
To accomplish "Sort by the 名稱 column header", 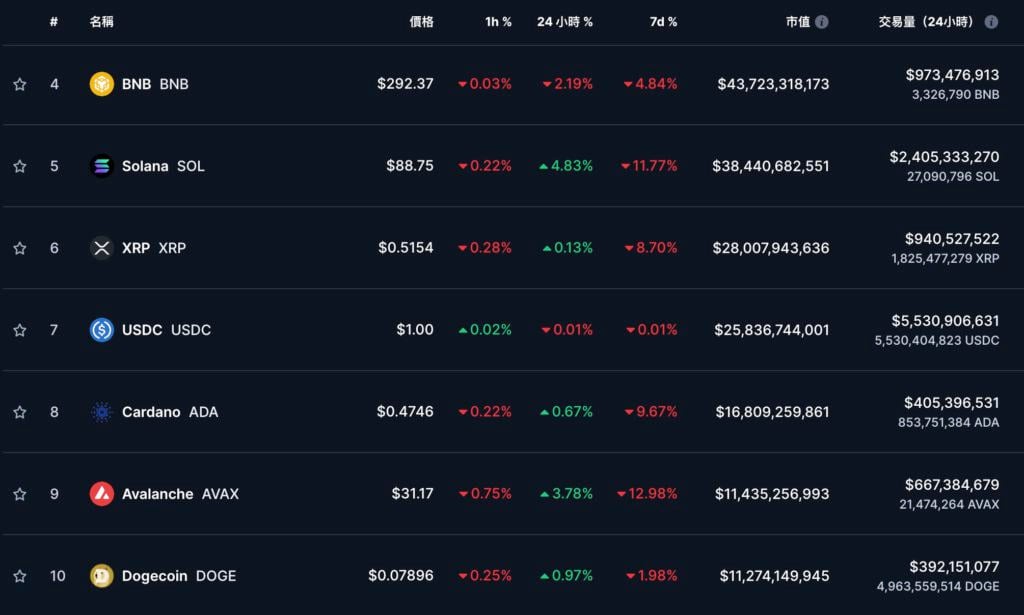I will click(x=101, y=22).
